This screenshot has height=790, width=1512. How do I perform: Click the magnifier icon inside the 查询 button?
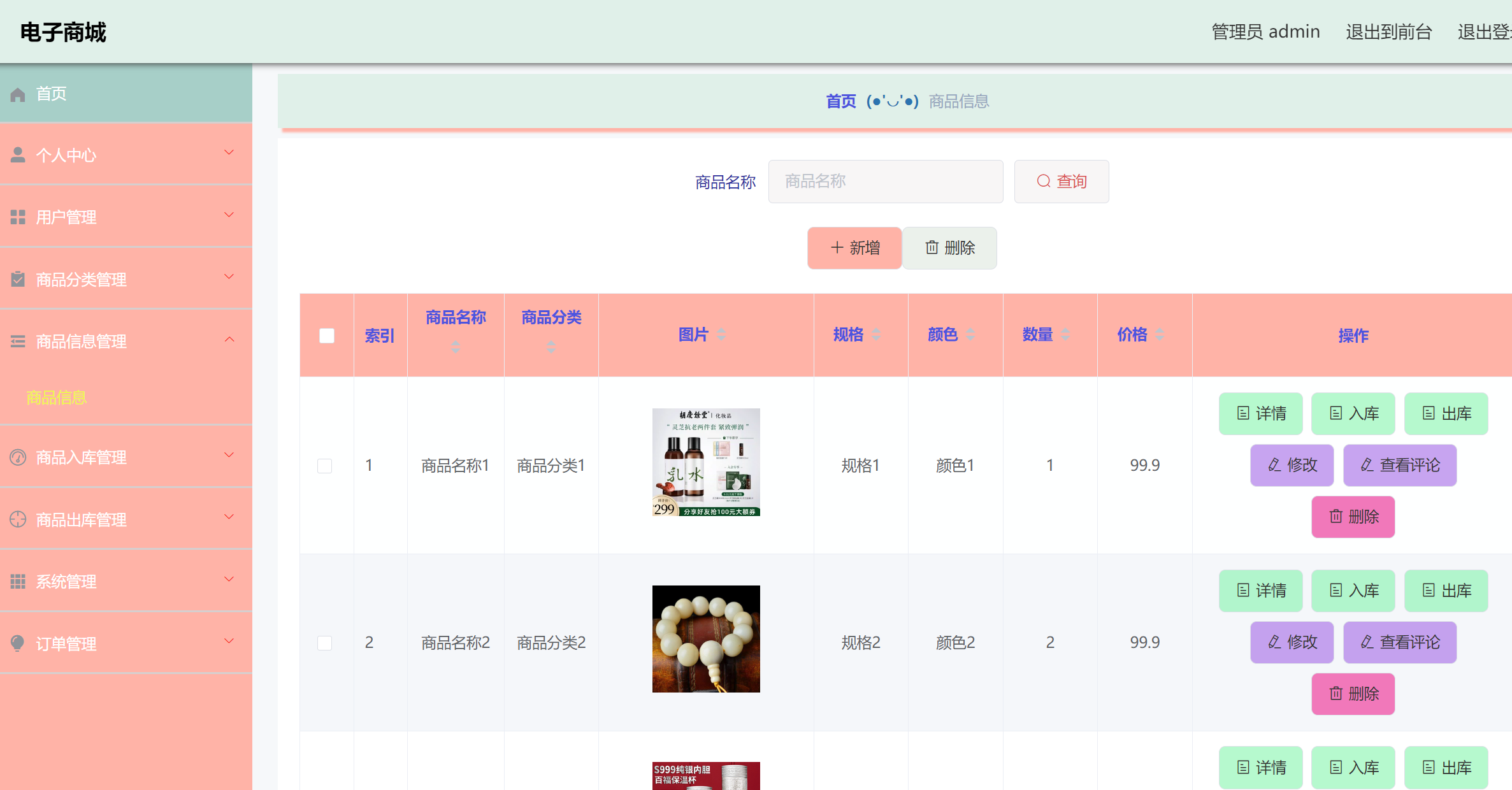[x=1042, y=181]
